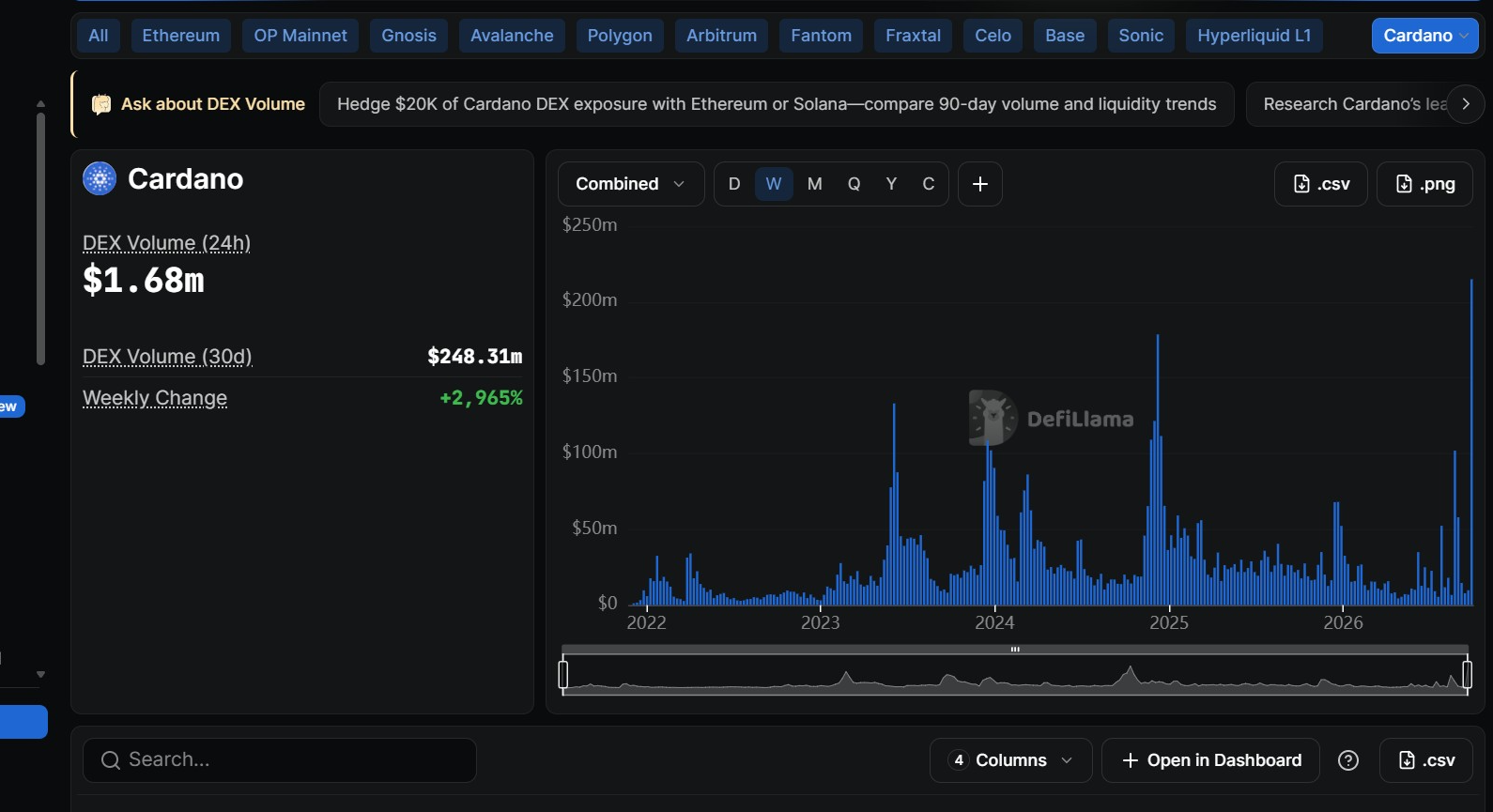This screenshot has width=1493, height=812.
Task: Select the monthly M interval
Action: [x=815, y=184]
